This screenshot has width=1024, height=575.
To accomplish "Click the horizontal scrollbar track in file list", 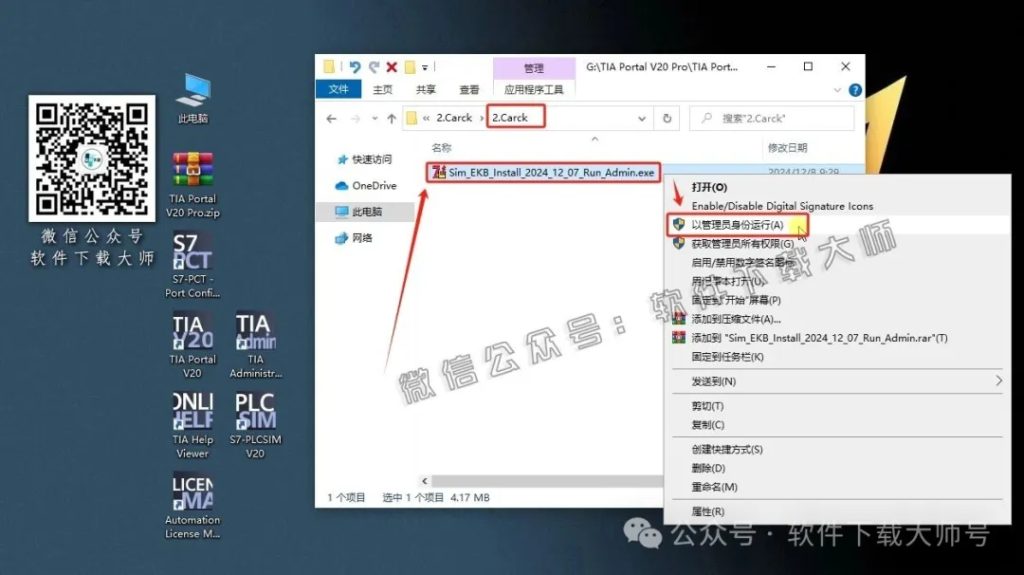I will [547, 481].
